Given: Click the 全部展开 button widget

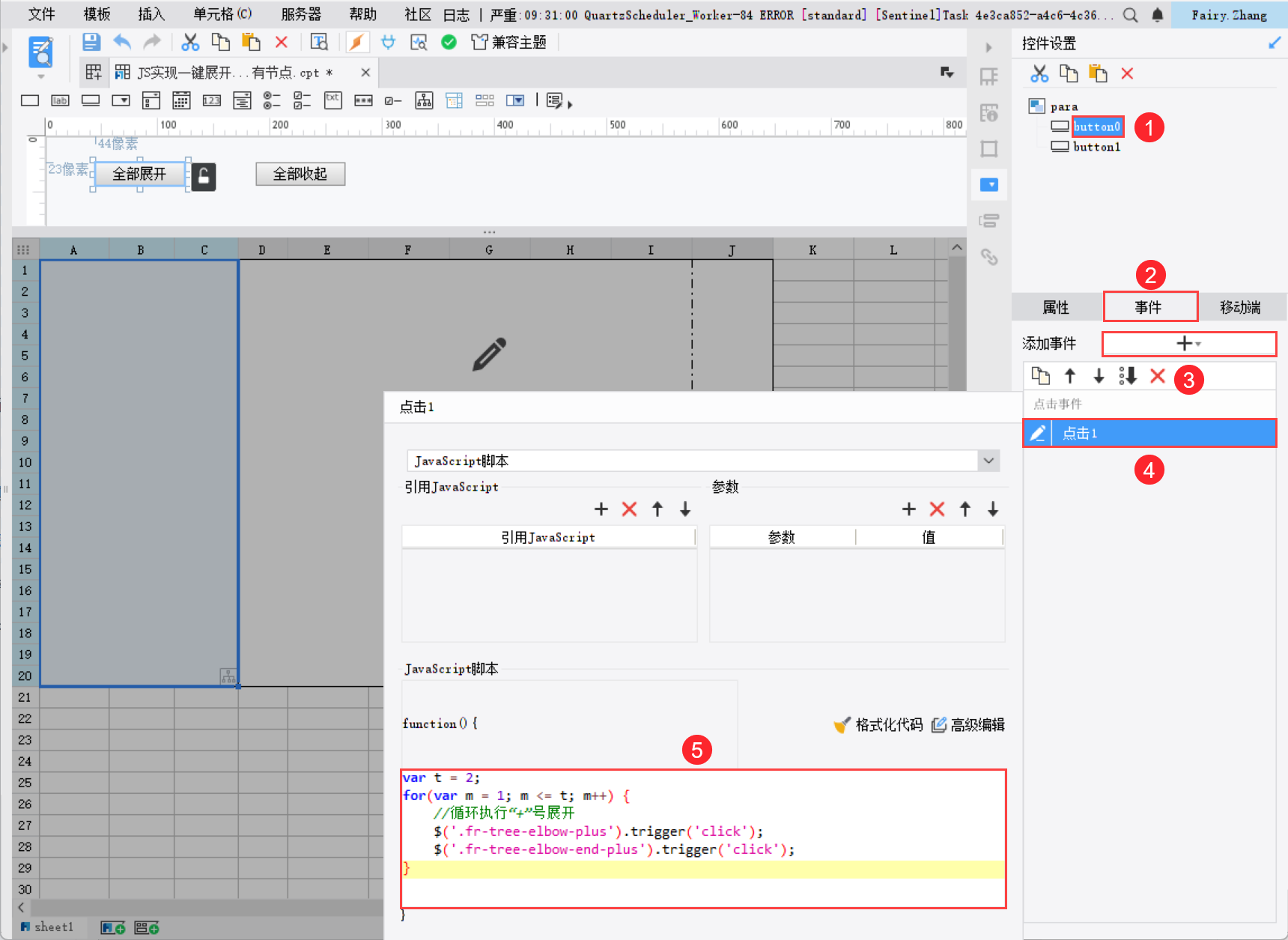Looking at the screenshot, I should click(139, 174).
